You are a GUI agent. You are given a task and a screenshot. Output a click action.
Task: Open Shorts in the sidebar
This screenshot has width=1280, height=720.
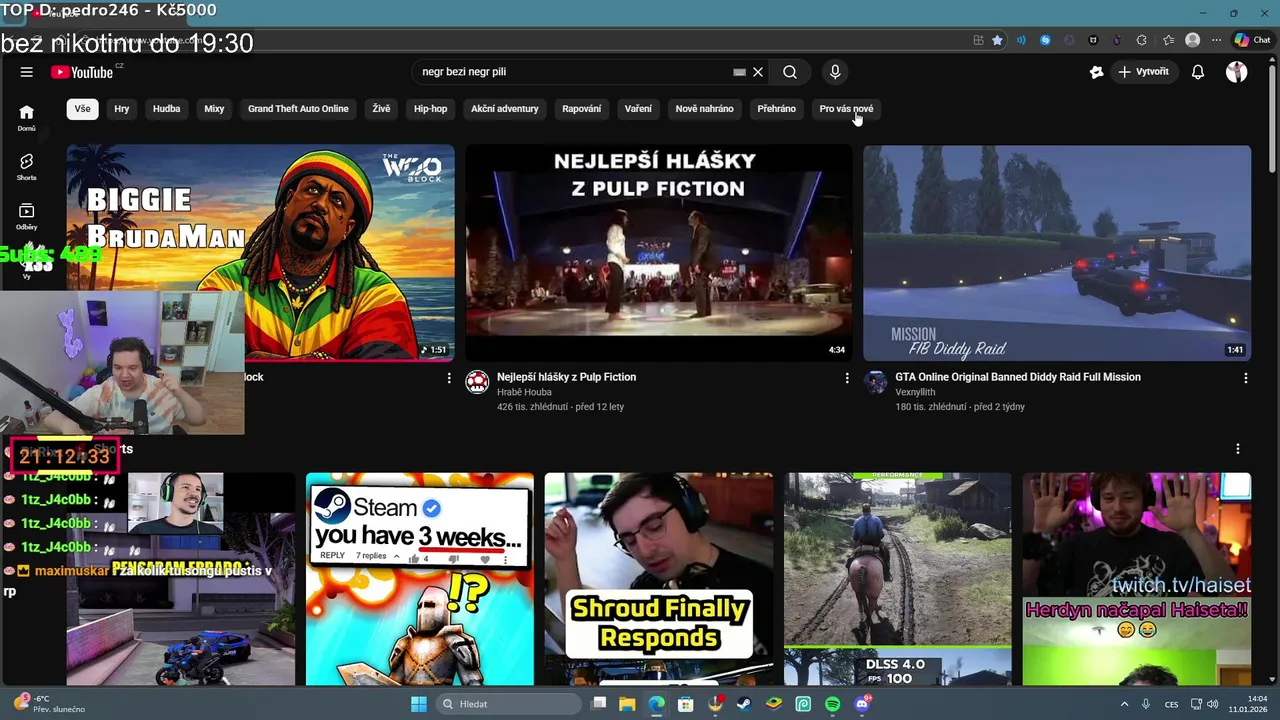pos(27,167)
